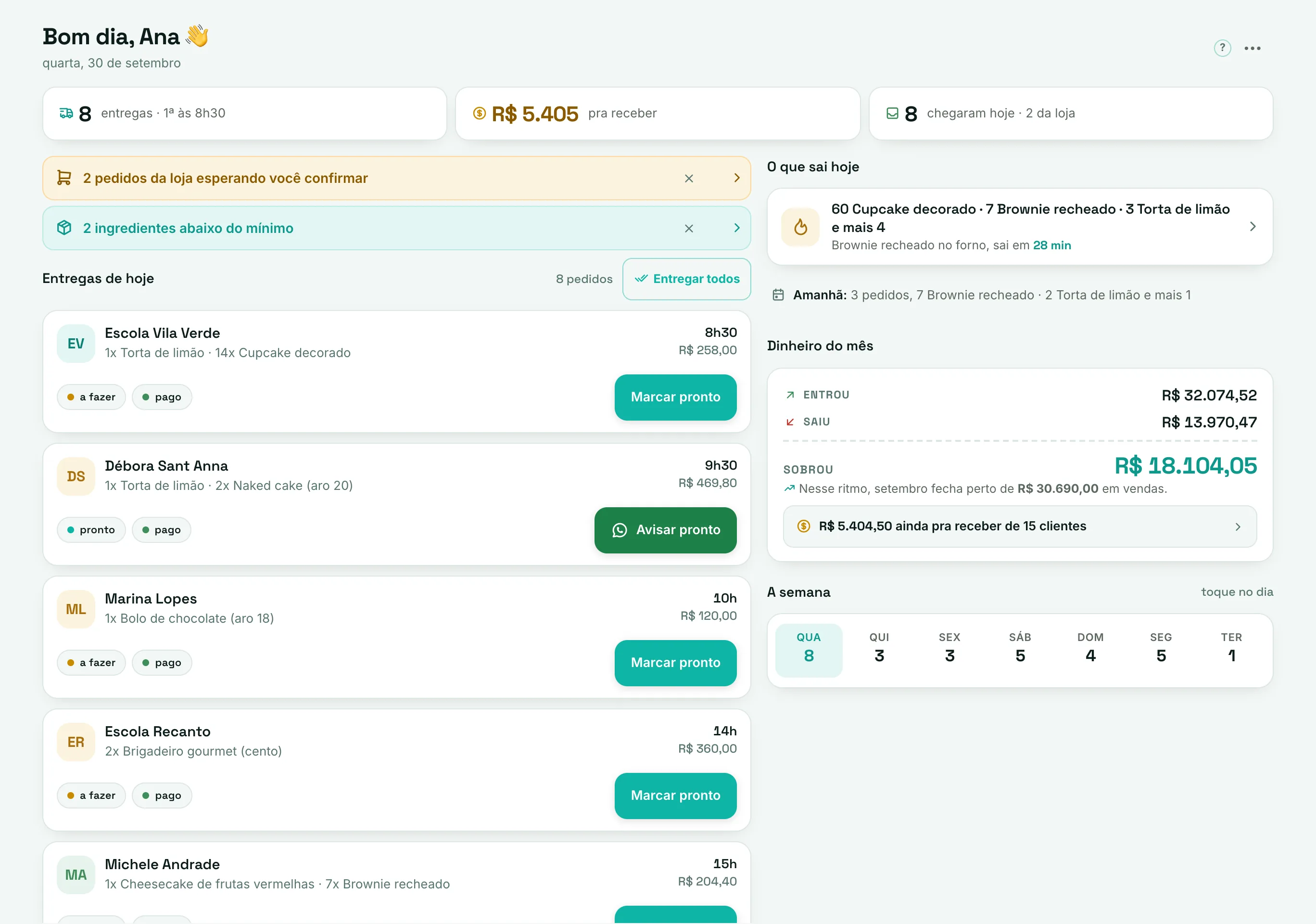Expand the pedidos da loja alert chevron
Viewport: 1316px width, 924px height.
[x=737, y=178]
